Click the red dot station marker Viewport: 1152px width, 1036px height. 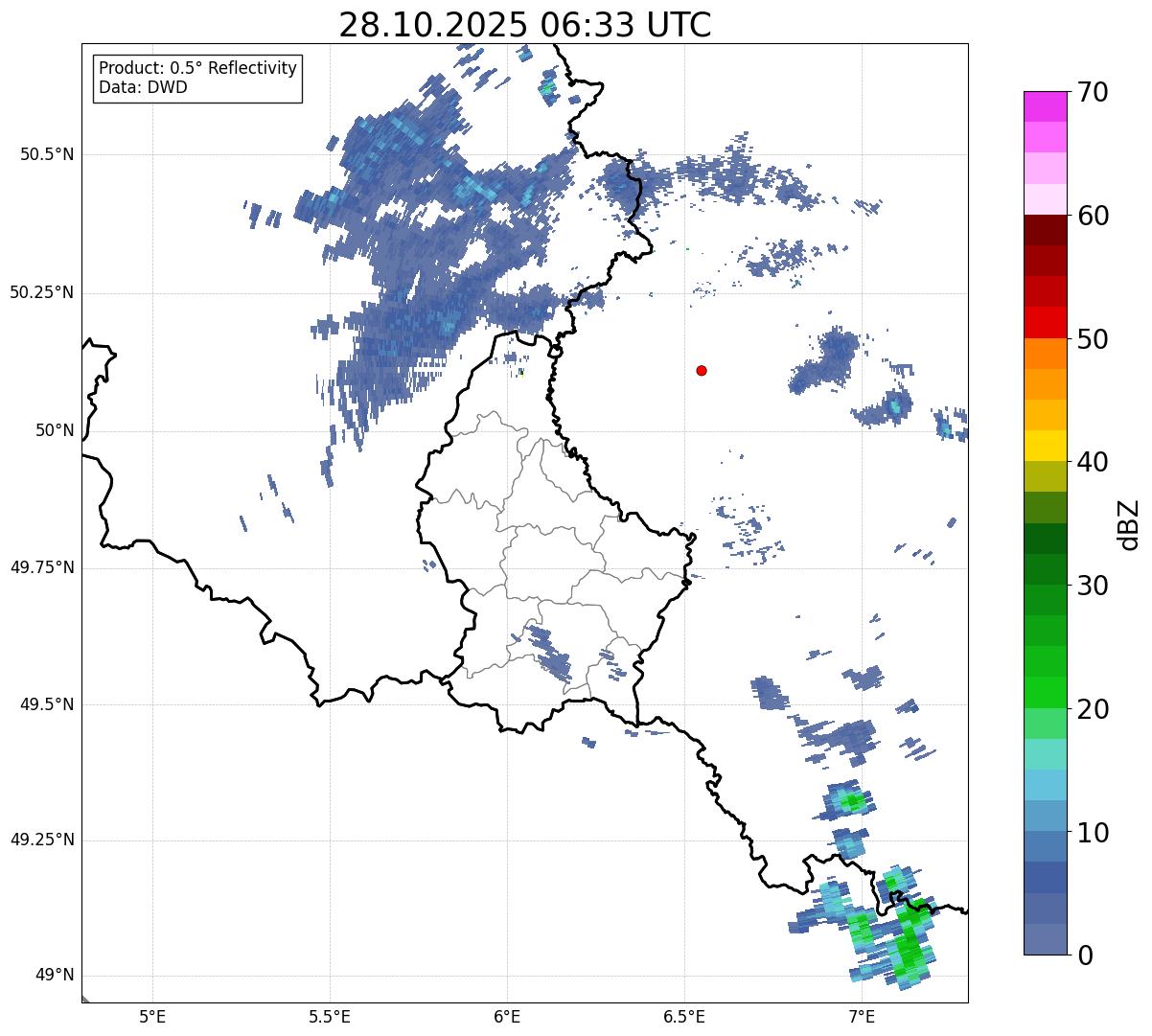702,370
